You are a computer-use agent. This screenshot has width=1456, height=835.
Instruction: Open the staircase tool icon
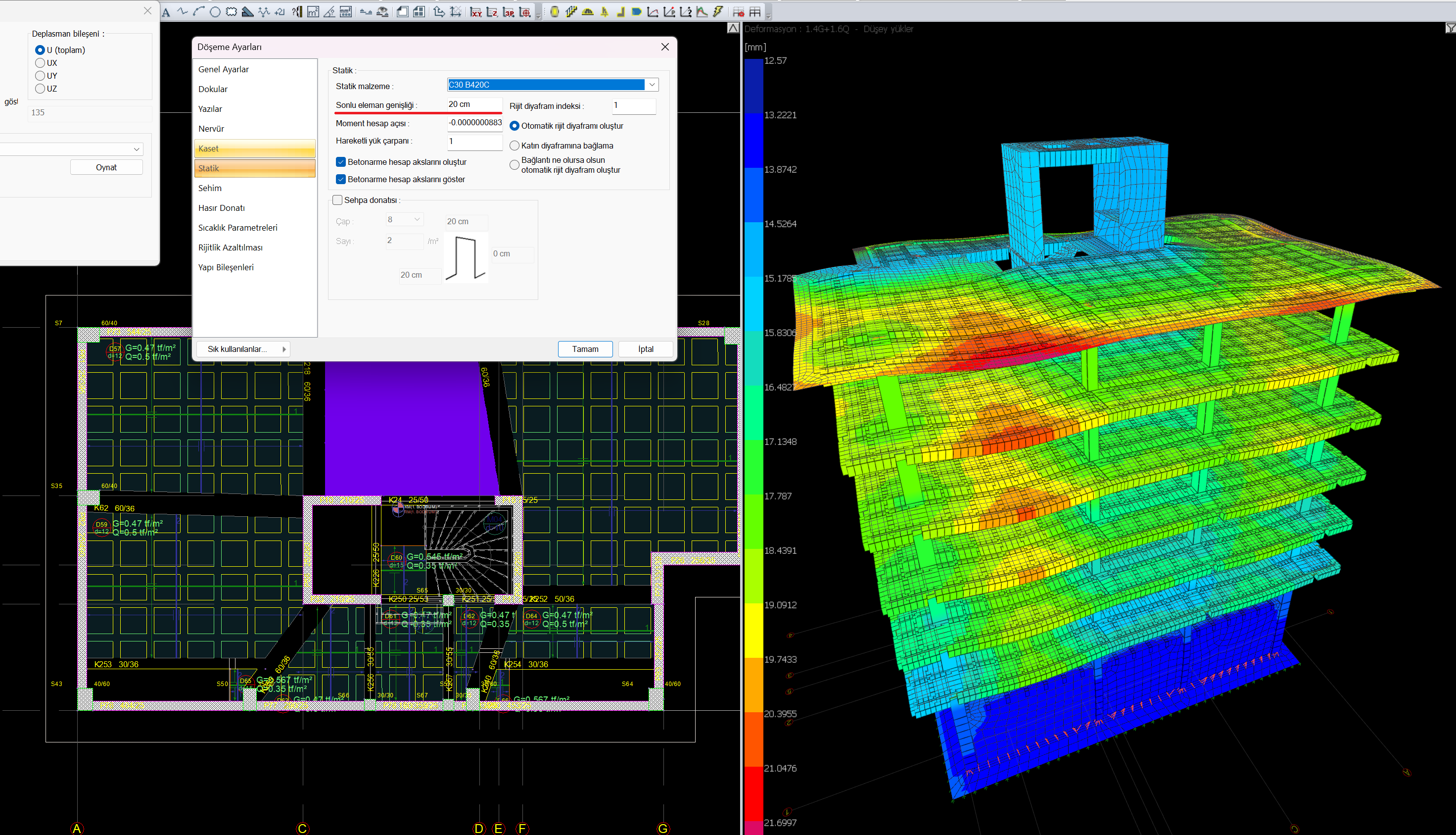click(571, 12)
